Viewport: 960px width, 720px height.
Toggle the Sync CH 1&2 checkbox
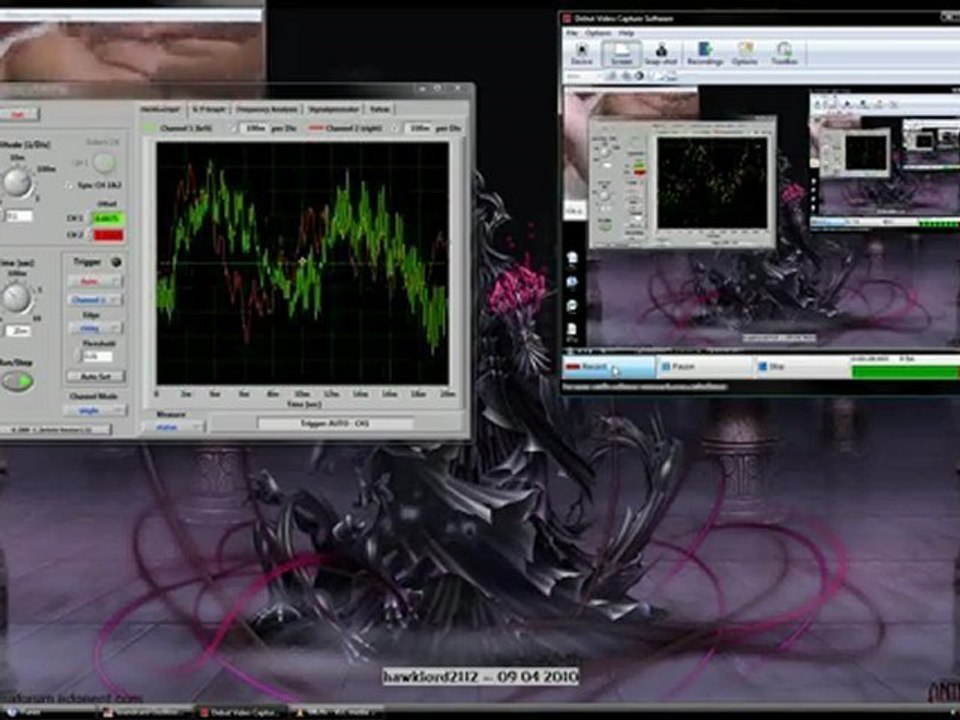[x=69, y=185]
